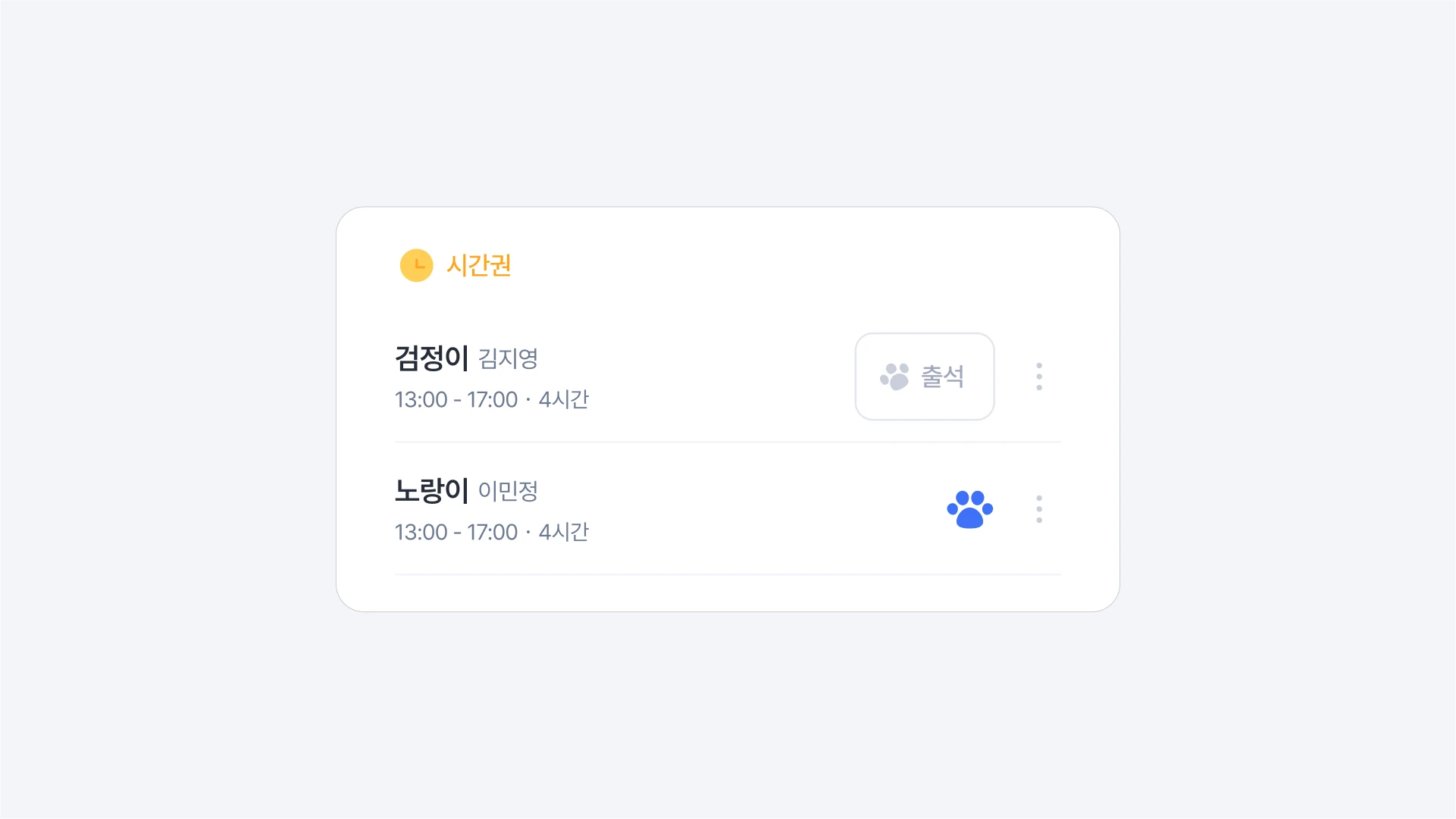Click 노랑이's 13:00 - 17:00 time range

(x=456, y=532)
